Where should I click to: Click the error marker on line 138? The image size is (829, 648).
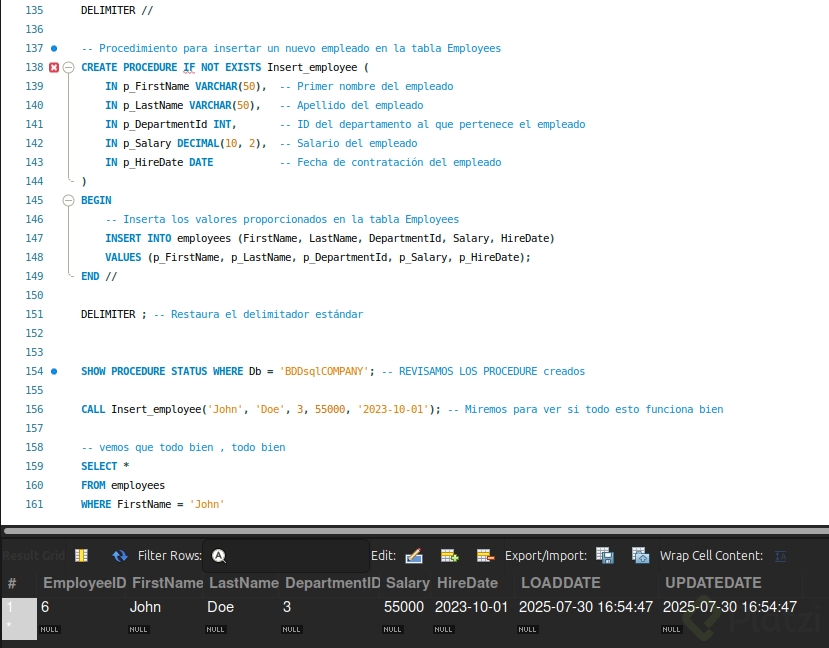[x=54, y=67]
